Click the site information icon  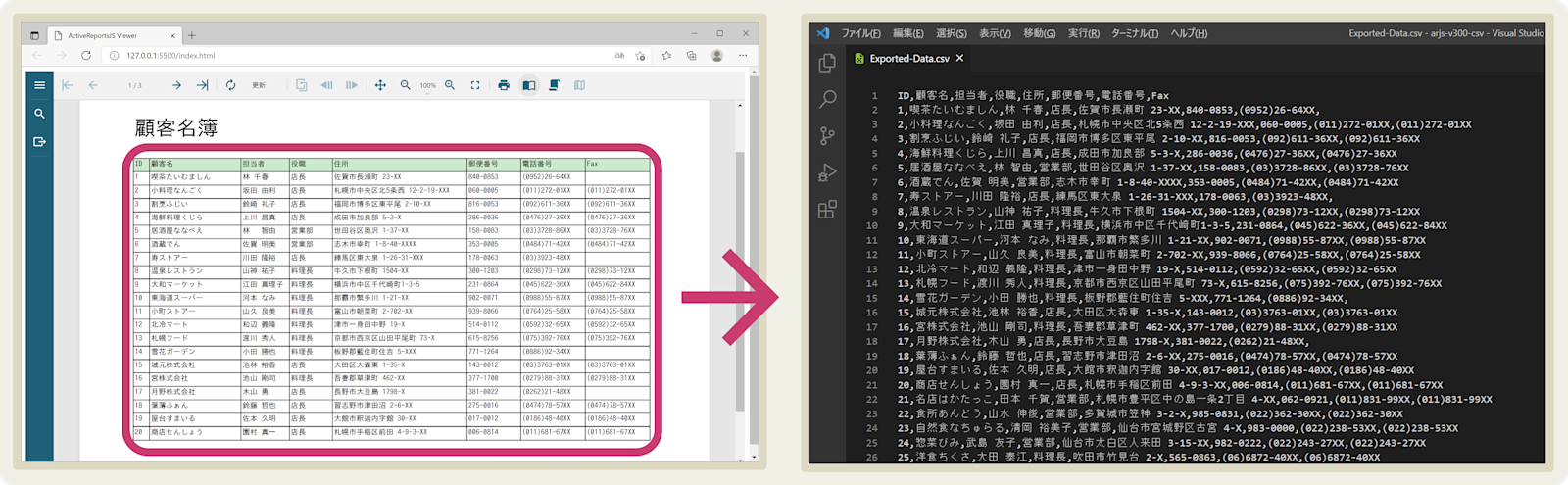click(115, 56)
